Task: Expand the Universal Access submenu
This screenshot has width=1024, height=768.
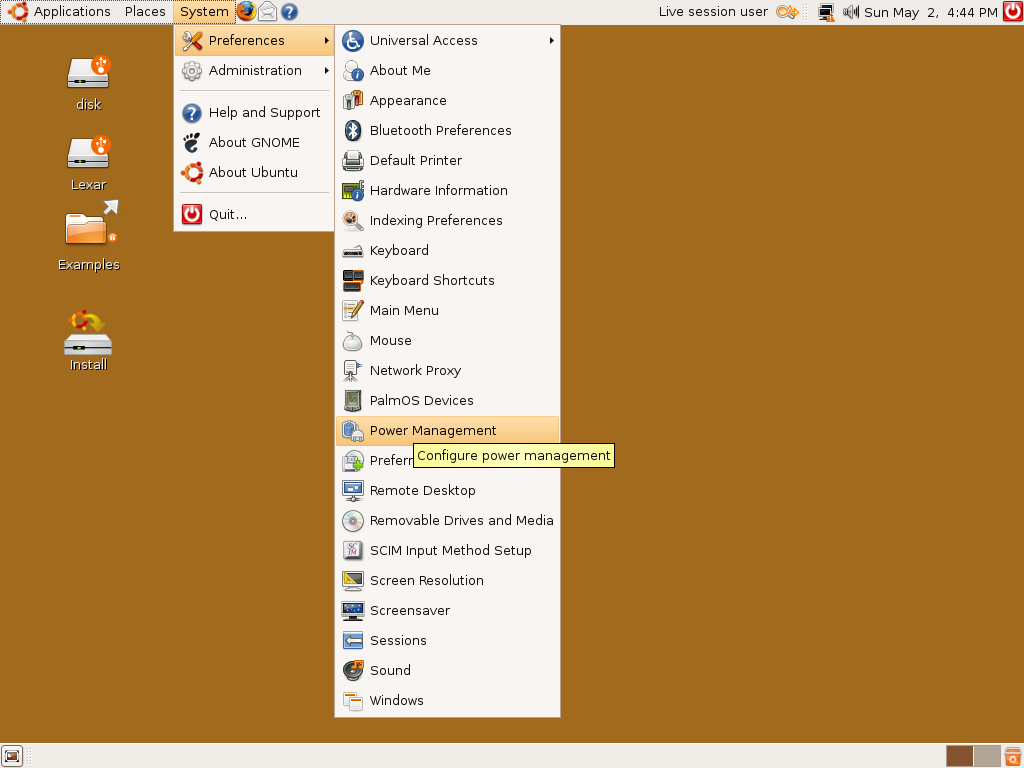Action: point(448,40)
